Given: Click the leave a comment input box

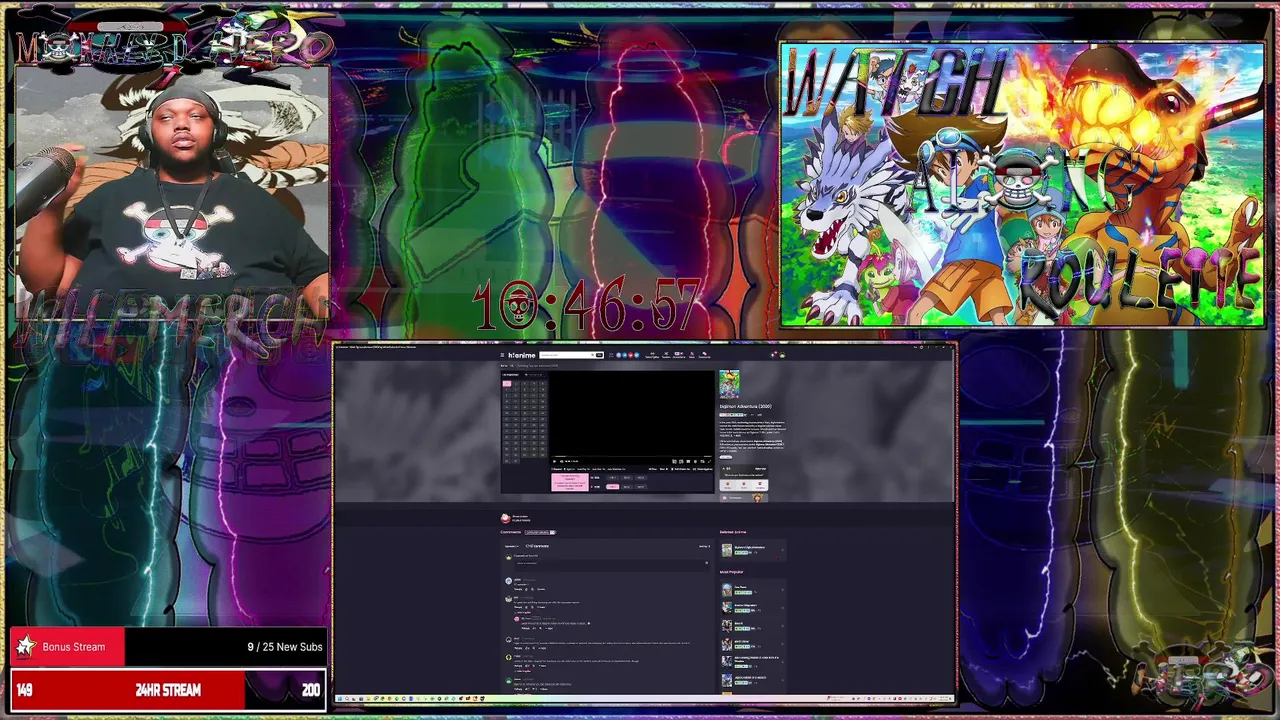Looking at the screenshot, I should (612, 564).
